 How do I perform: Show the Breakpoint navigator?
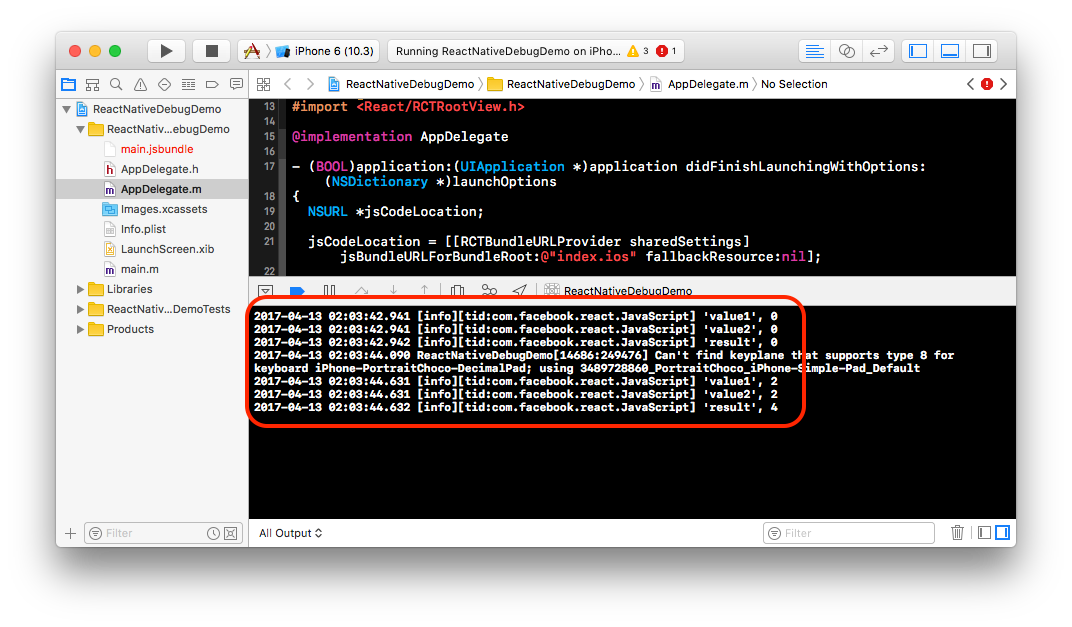(x=212, y=85)
